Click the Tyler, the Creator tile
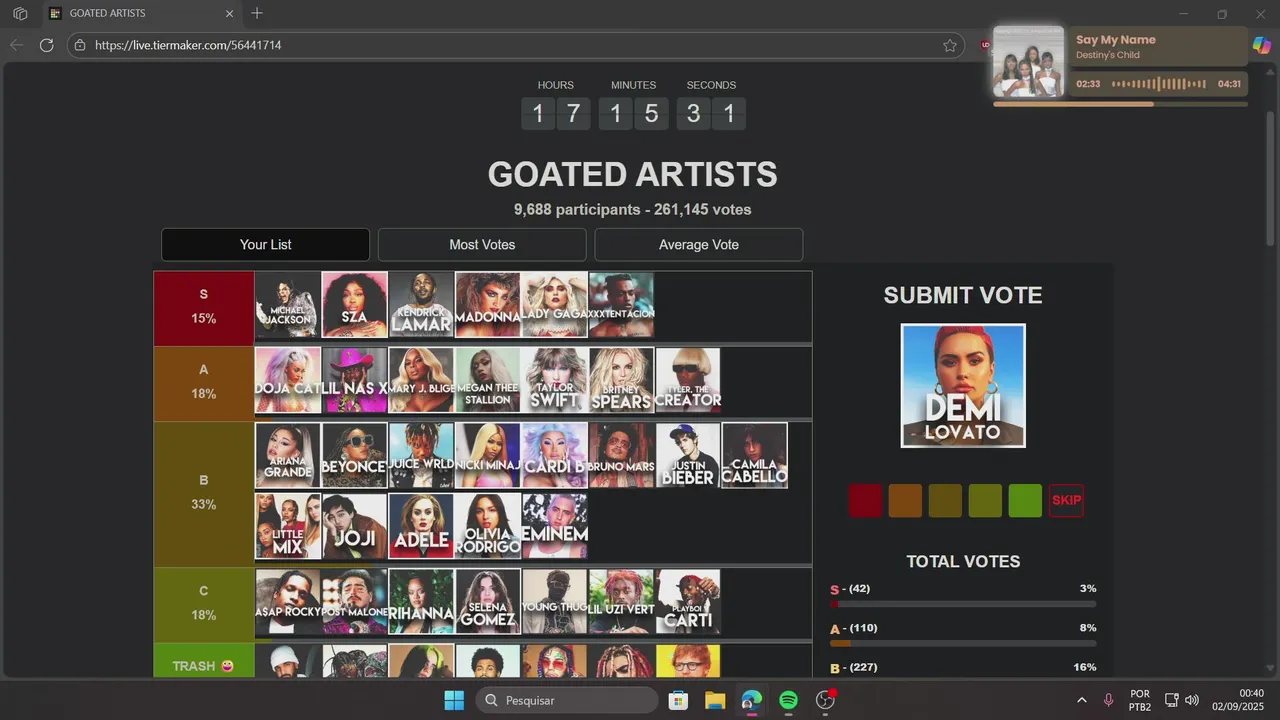The image size is (1280, 720). pos(688,380)
